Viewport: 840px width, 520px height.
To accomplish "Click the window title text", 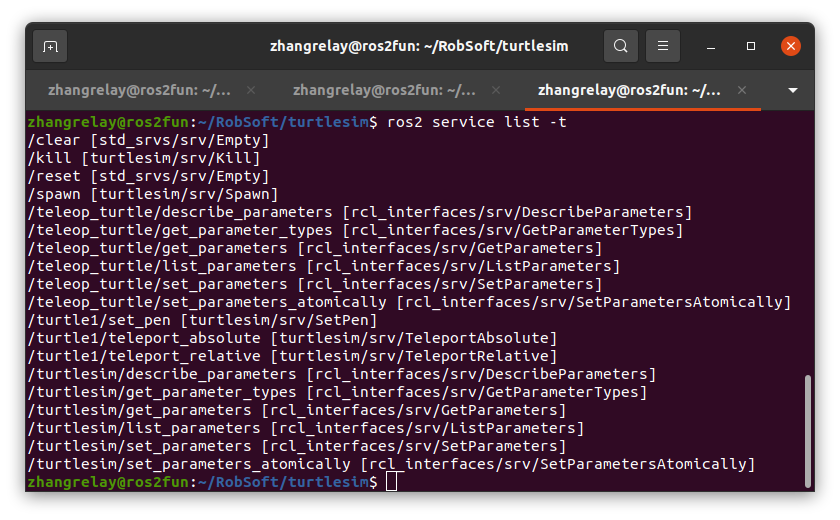I will pyautogui.click(x=419, y=47).
